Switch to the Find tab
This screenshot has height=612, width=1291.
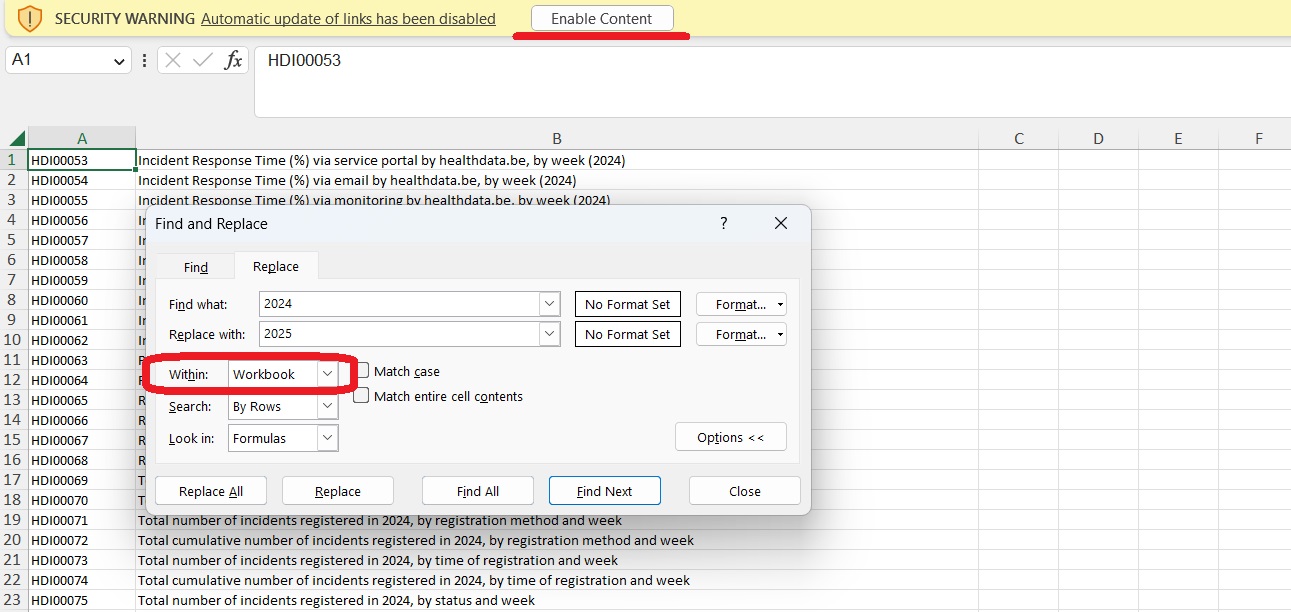pyautogui.click(x=196, y=267)
